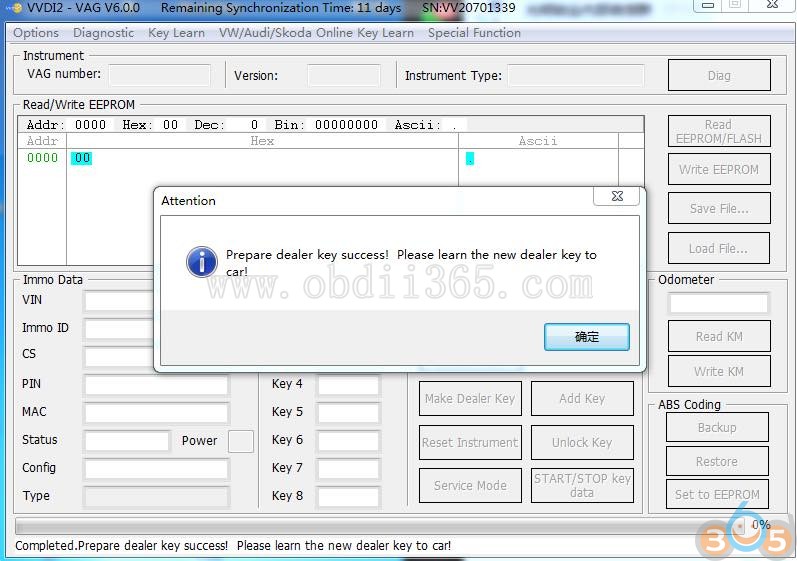The height and width of the screenshot is (561, 797).
Task: Click the Config input field
Action: pyautogui.click(x=157, y=469)
